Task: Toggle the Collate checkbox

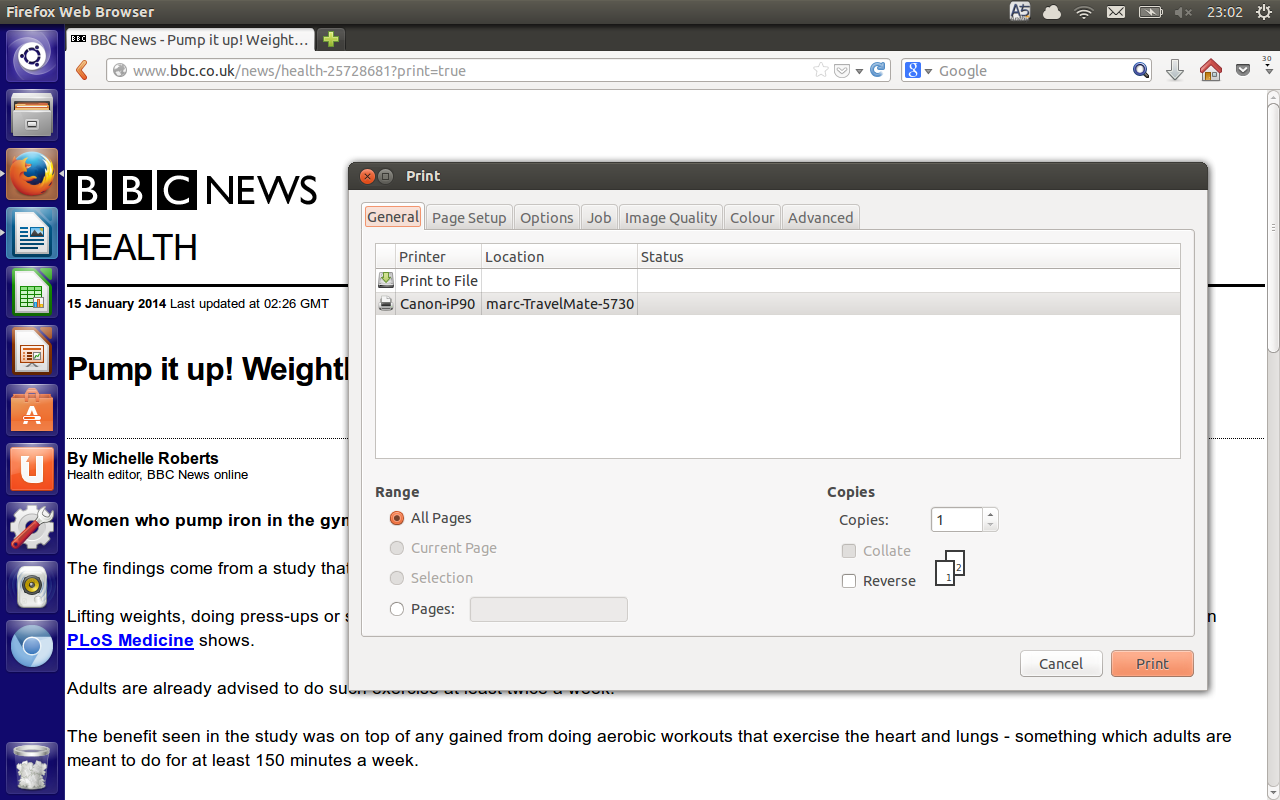Action: (849, 551)
